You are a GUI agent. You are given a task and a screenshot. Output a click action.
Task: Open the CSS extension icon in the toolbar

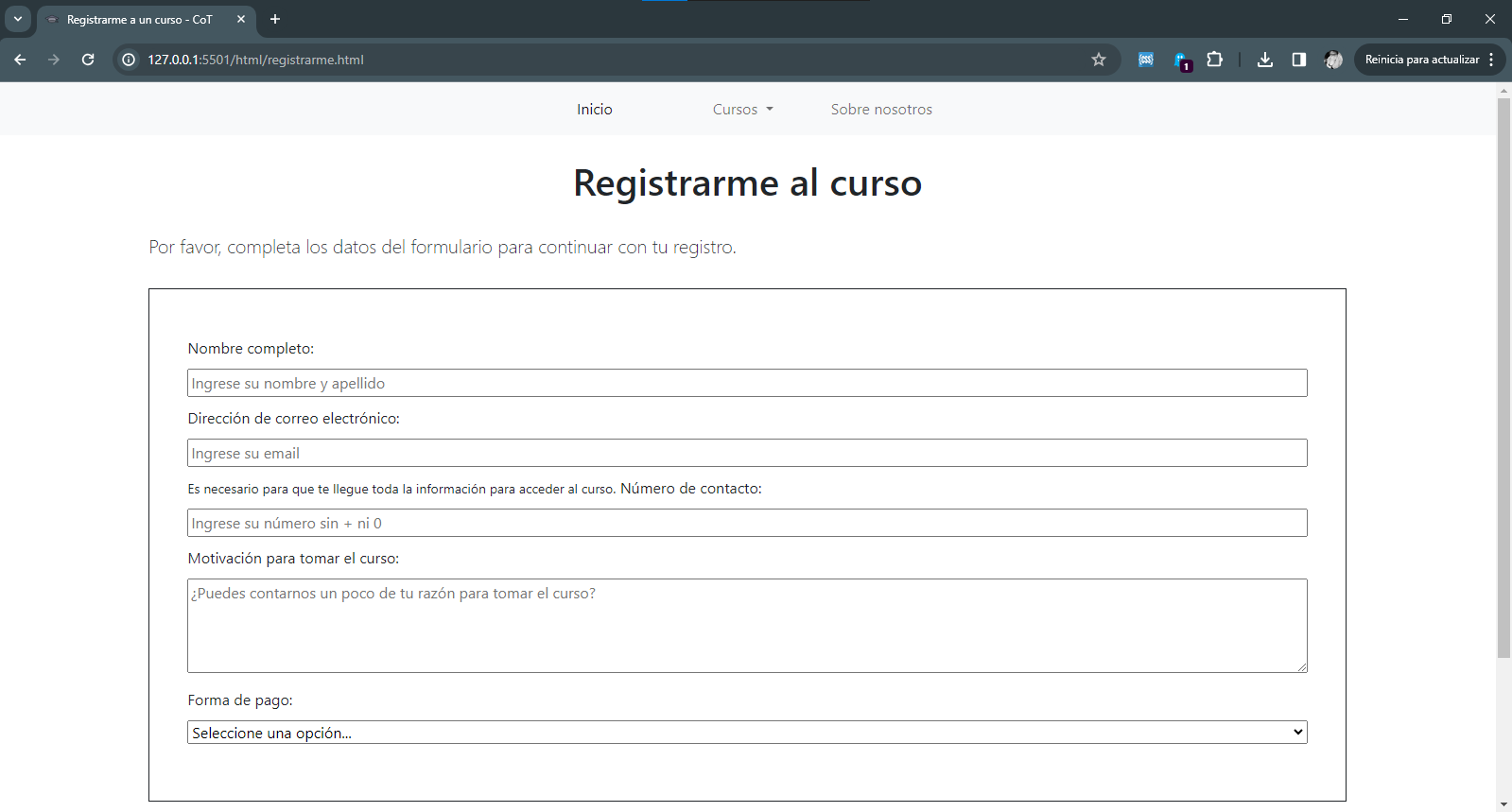pos(1146,60)
